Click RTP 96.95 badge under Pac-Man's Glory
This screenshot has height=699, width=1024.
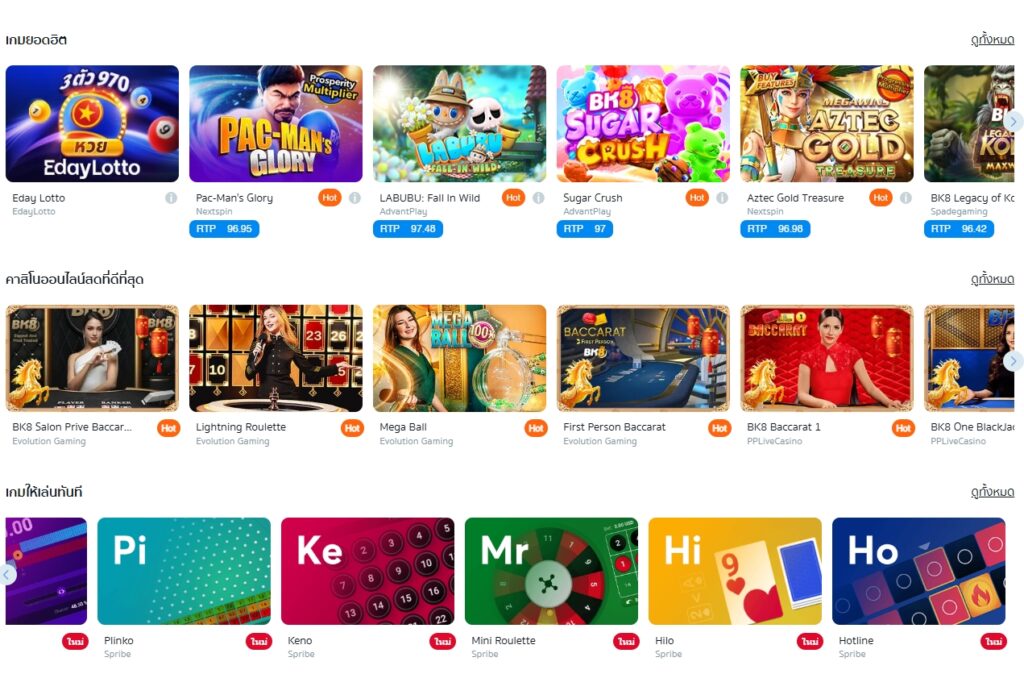pyautogui.click(x=224, y=229)
